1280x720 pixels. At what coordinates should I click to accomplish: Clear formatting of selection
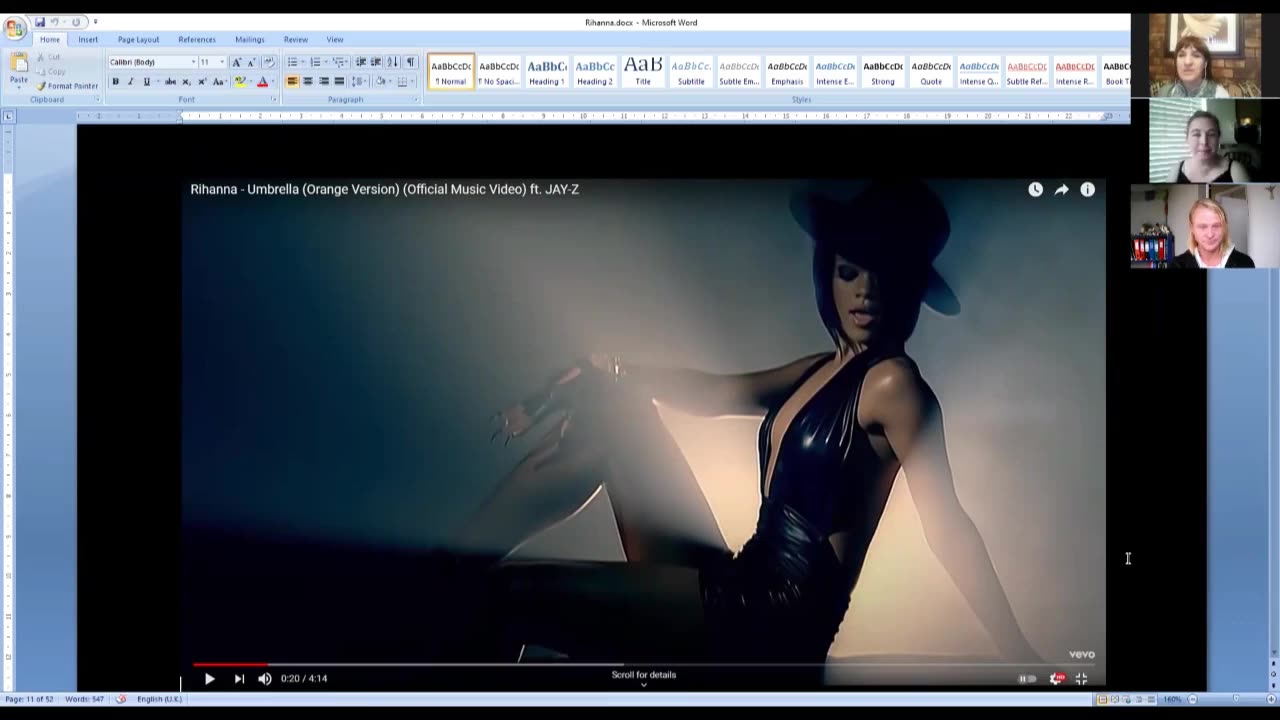[268, 62]
